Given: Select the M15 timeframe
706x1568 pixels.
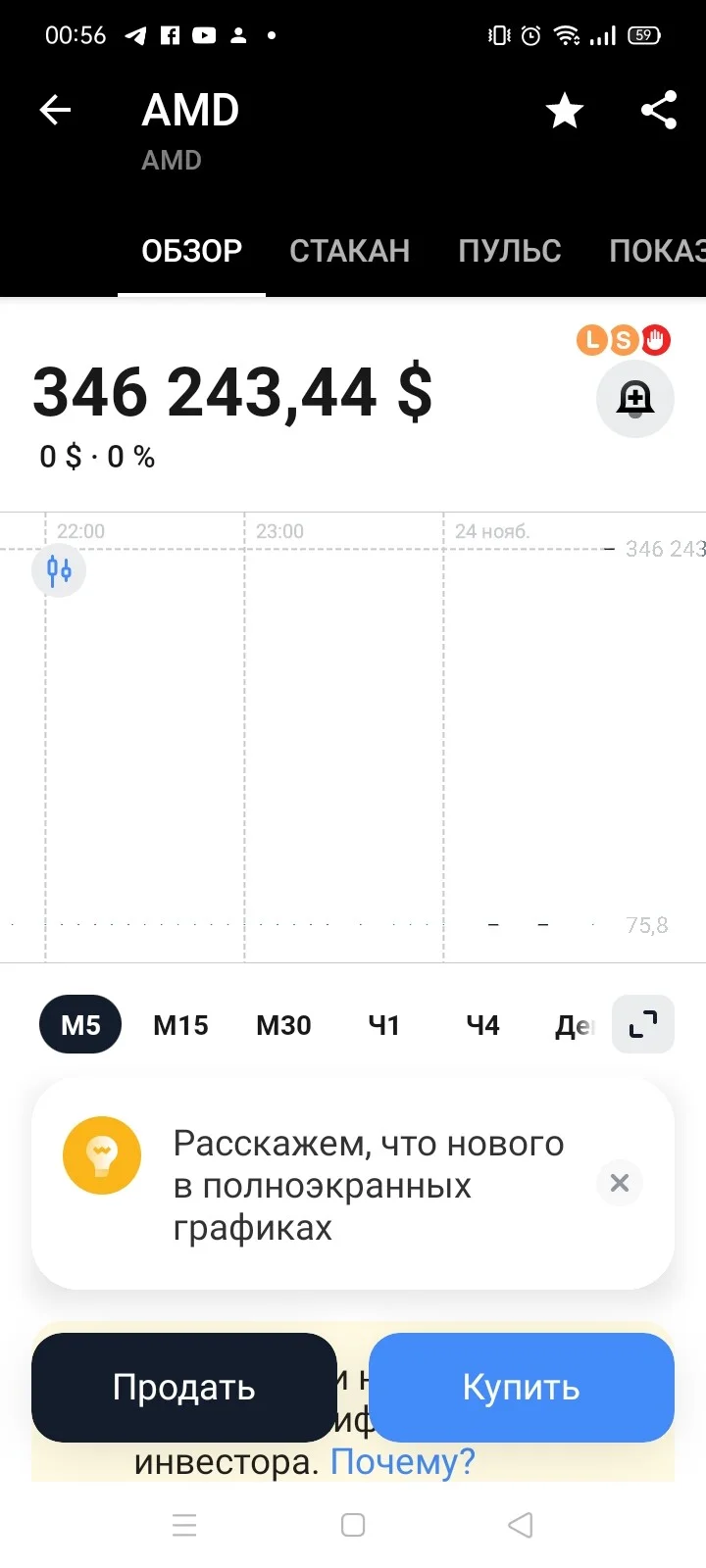Looking at the screenshot, I should tap(181, 1025).
